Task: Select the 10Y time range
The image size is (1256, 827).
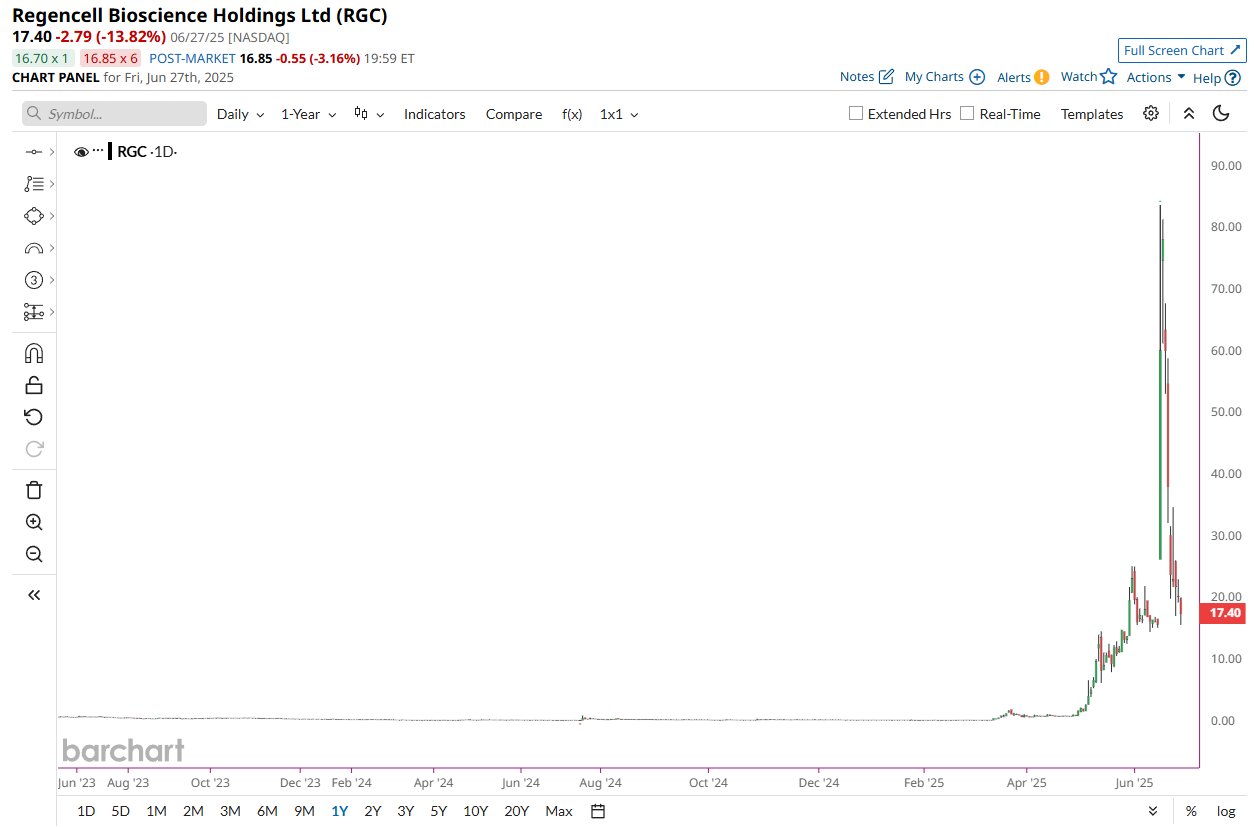Action: click(476, 811)
